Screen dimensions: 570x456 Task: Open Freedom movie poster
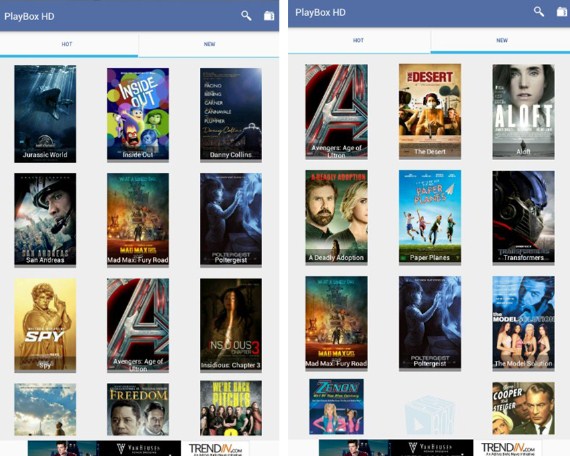(138, 409)
